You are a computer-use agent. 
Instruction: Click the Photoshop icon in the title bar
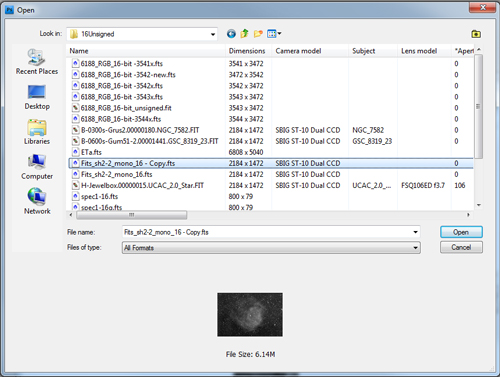click(x=10, y=10)
